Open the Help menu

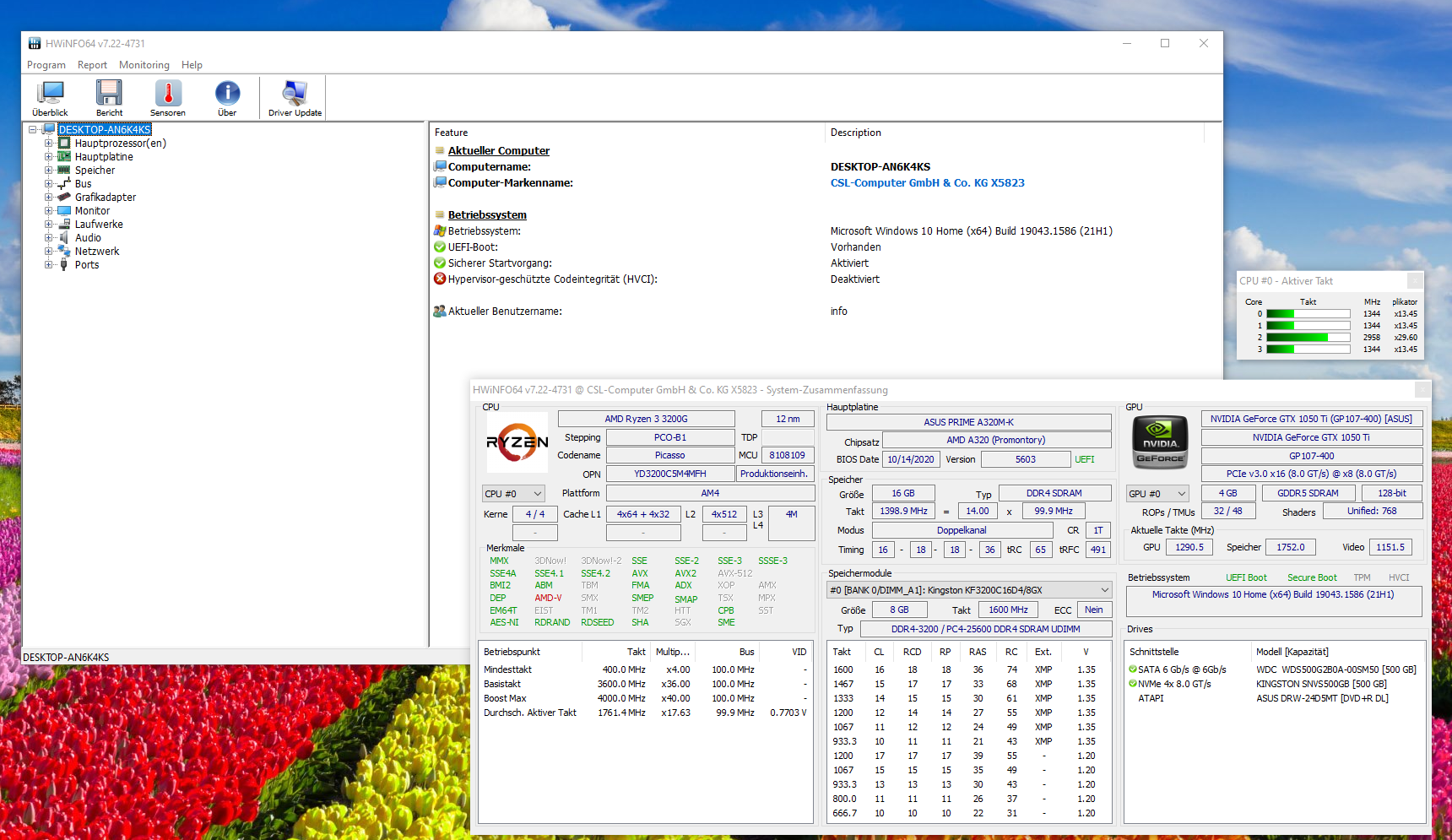coord(192,65)
